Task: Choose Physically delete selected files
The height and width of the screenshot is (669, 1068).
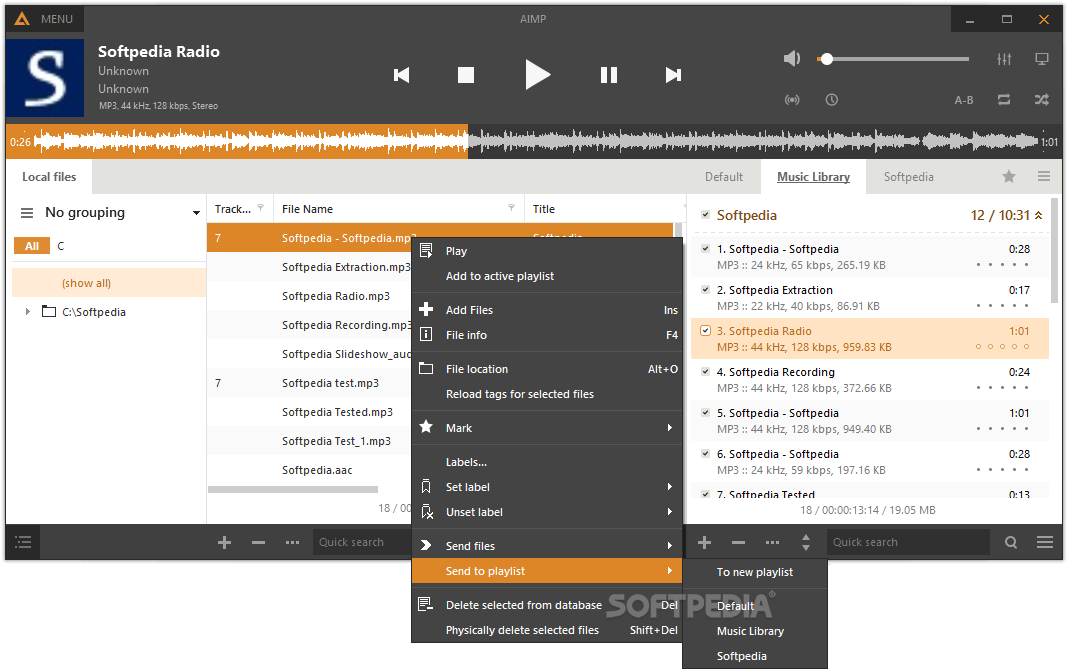Action: coord(547,630)
